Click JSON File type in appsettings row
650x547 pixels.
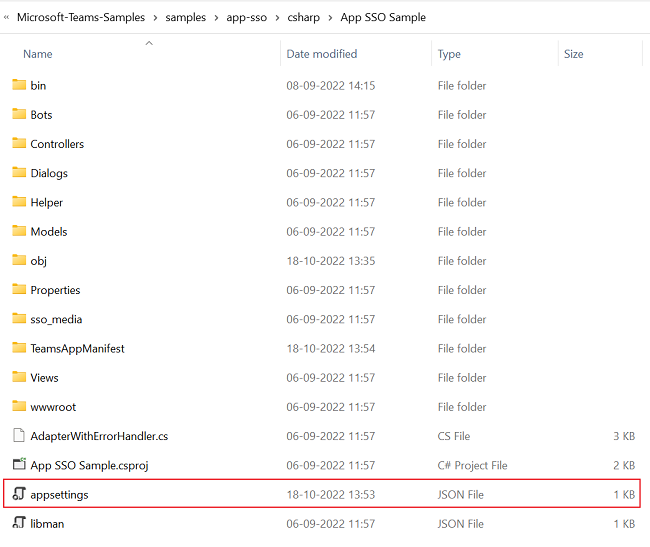pos(461,495)
